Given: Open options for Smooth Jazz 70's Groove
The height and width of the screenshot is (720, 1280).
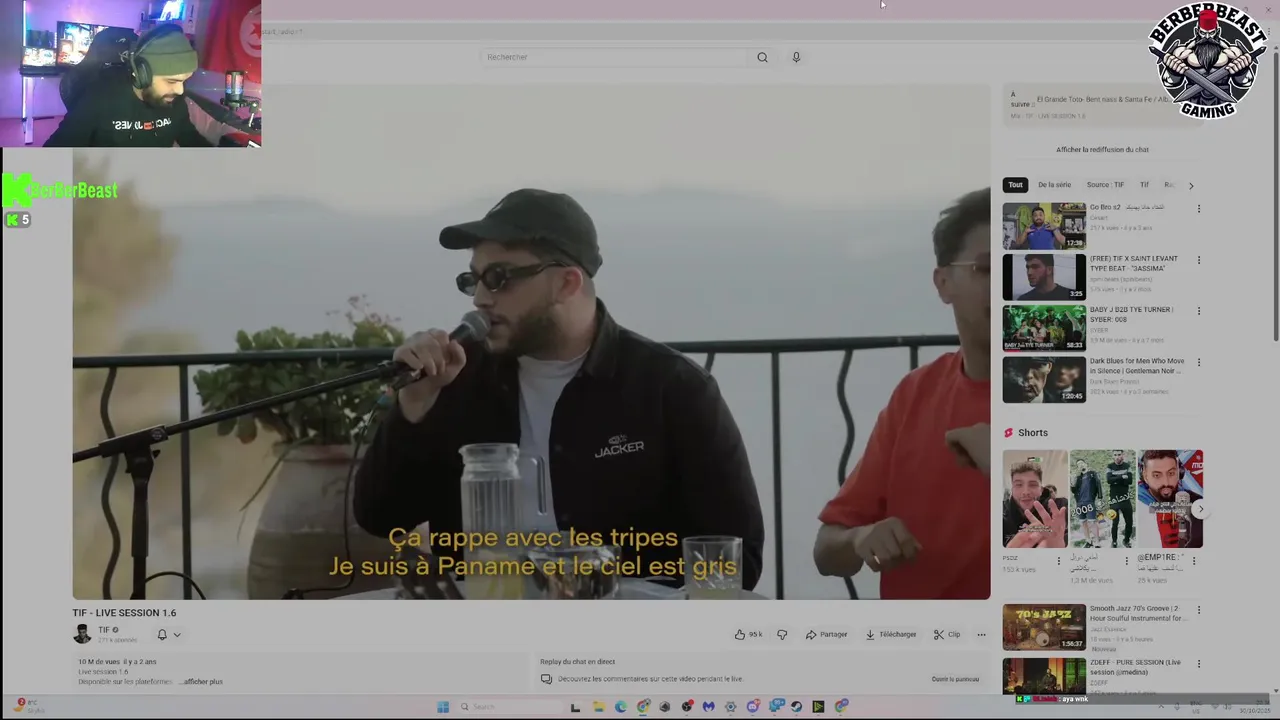Looking at the screenshot, I should click(x=1198, y=610).
